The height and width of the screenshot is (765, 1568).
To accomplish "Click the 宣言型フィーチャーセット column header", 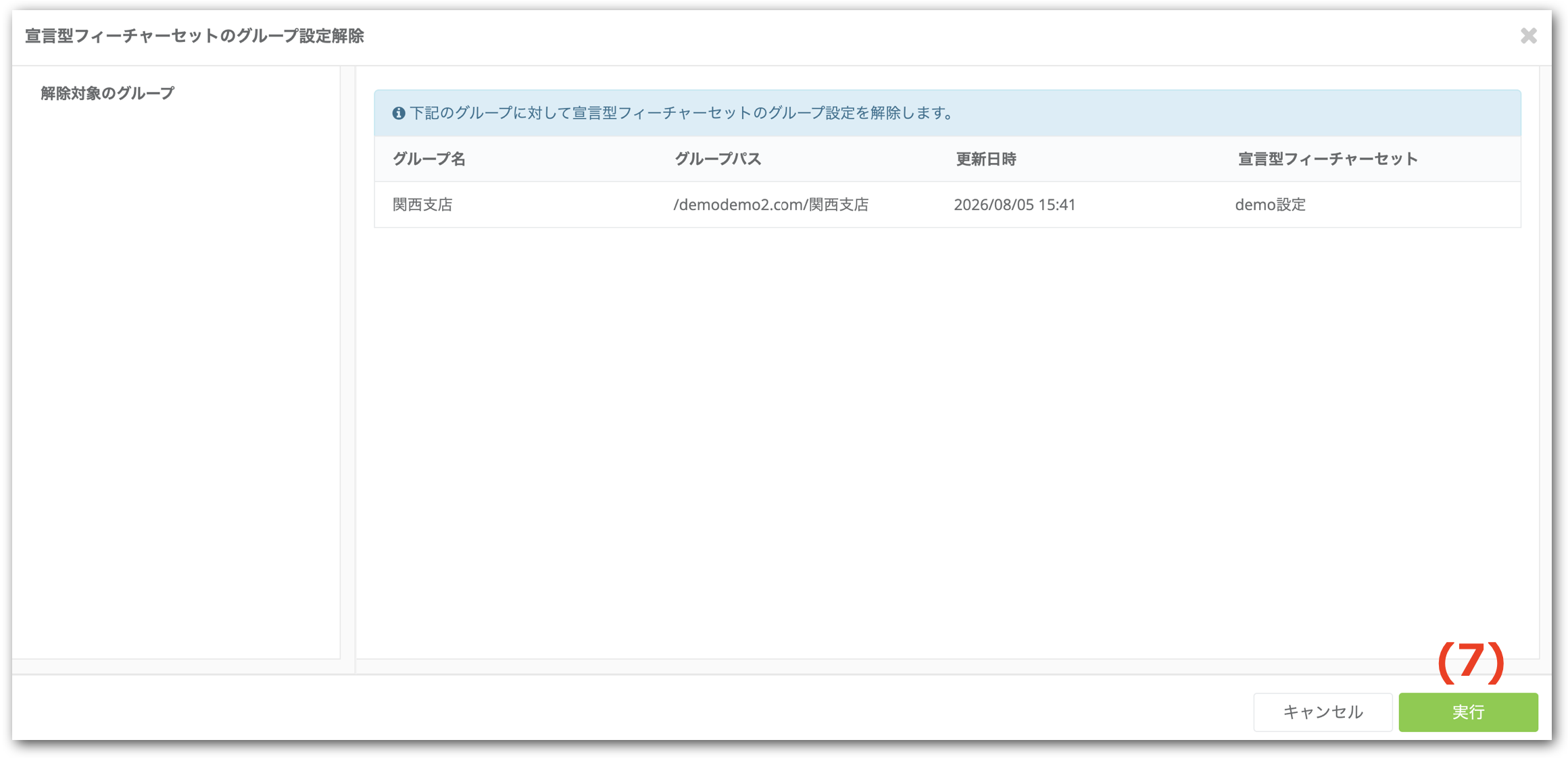I will 1327,159.
